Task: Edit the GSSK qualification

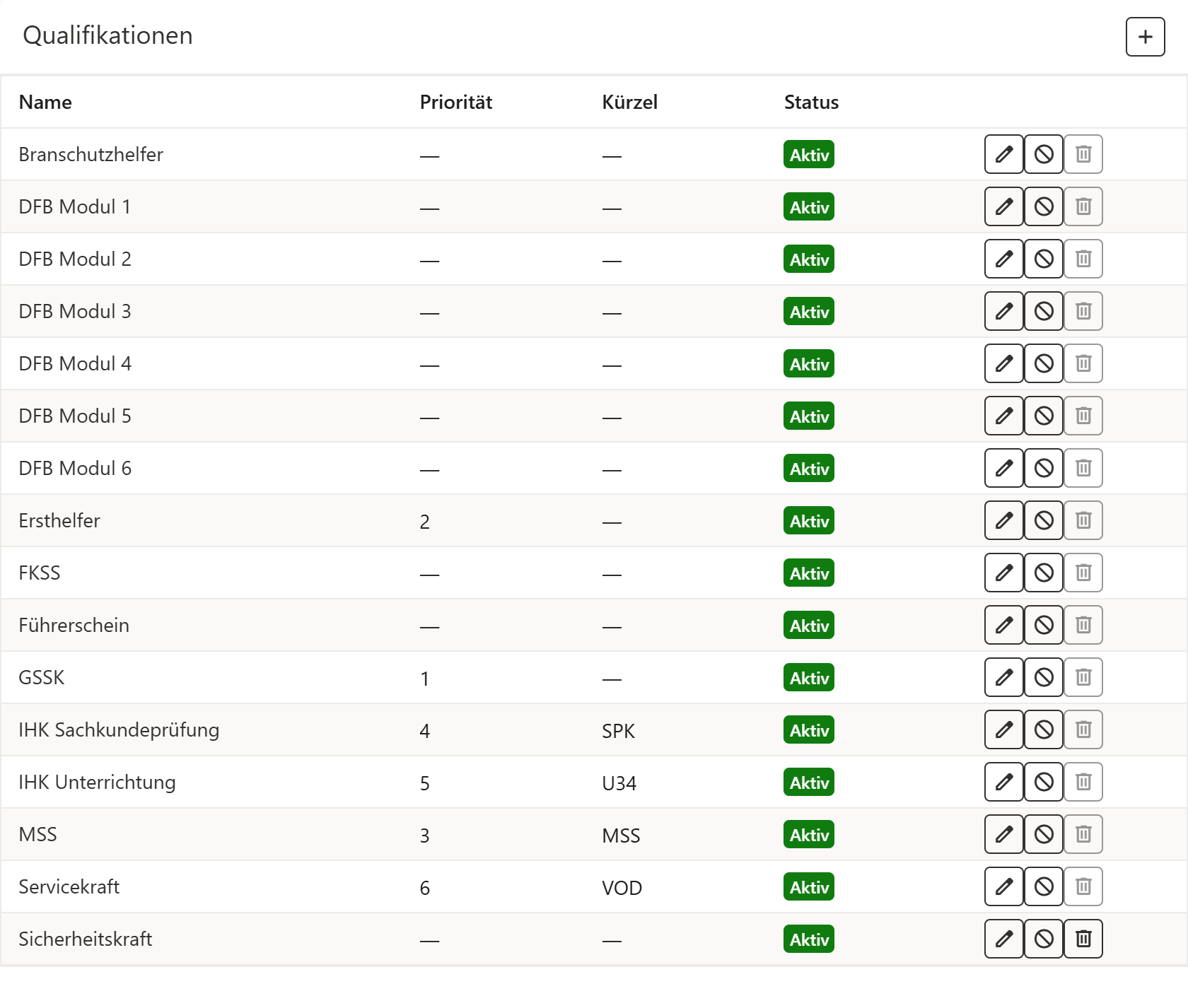Action: [x=1003, y=677]
